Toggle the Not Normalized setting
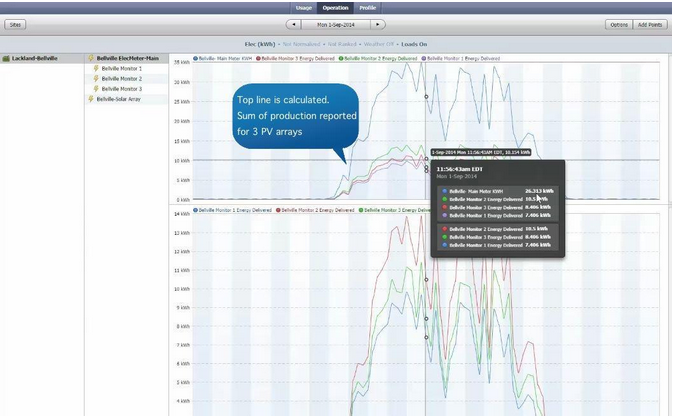 coord(301,44)
